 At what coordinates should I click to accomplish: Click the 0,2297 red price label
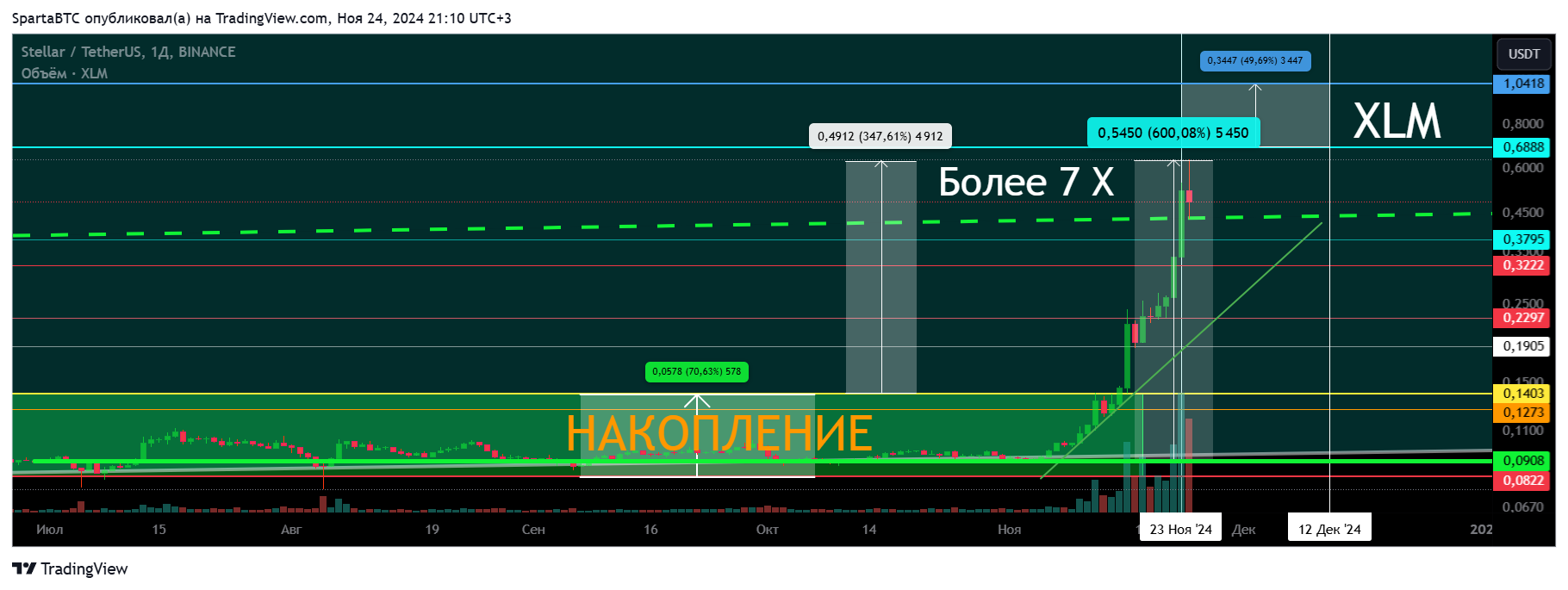[x=1521, y=318]
